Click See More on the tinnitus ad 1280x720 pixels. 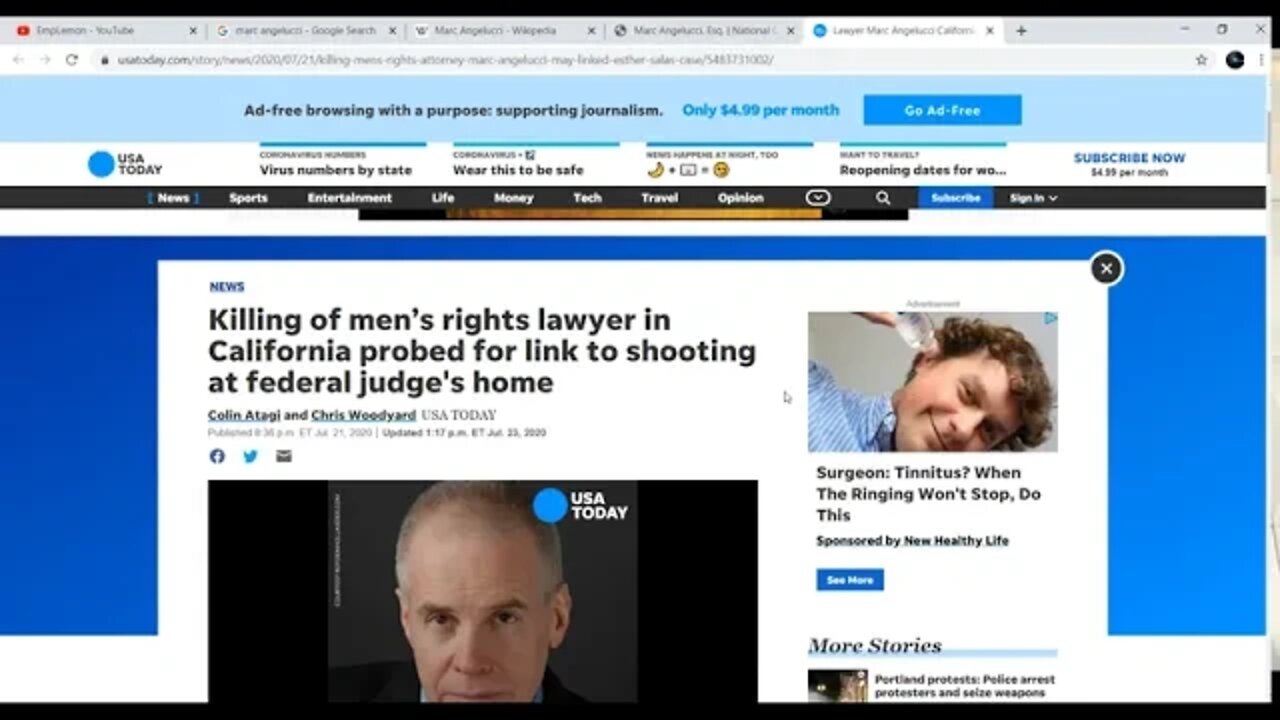click(x=850, y=580)
